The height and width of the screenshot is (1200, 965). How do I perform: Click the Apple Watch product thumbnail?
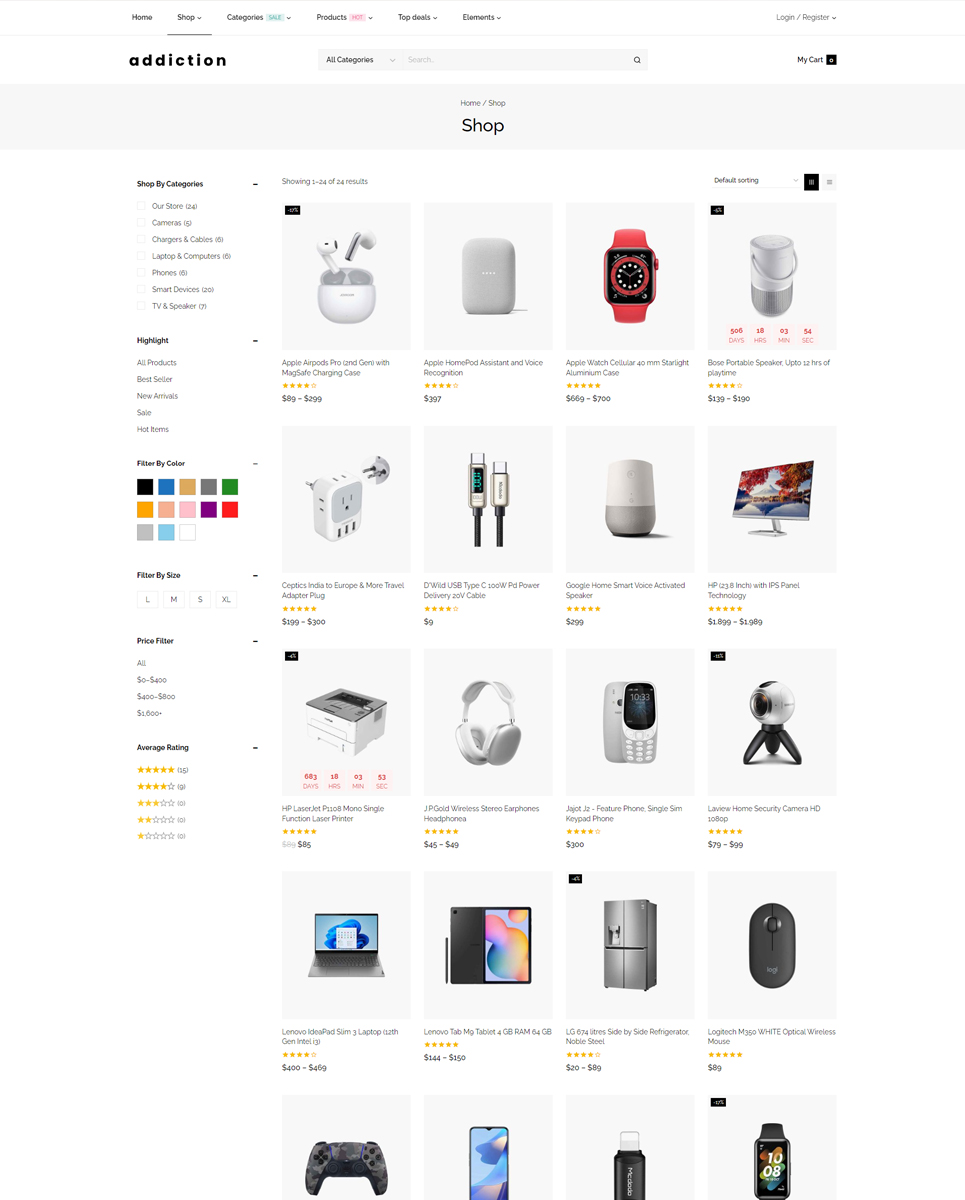[x=630, y=277]
